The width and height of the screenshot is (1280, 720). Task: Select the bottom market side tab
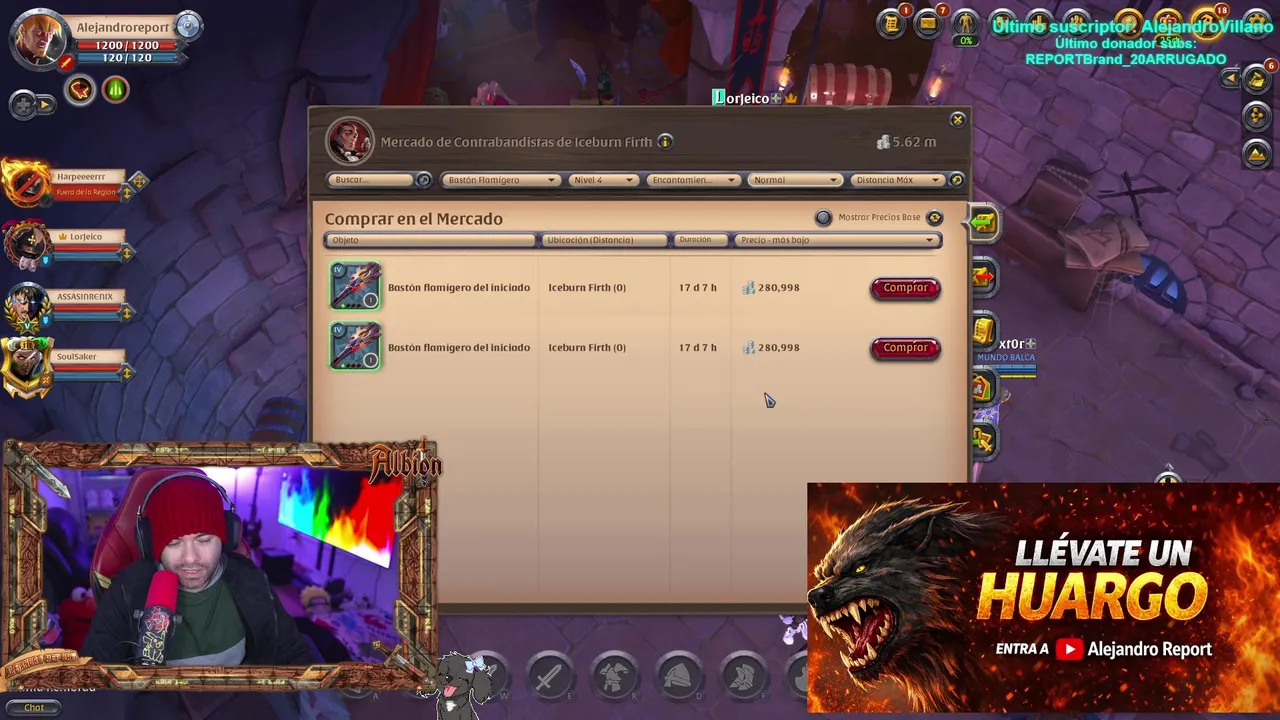coord(984,439)
